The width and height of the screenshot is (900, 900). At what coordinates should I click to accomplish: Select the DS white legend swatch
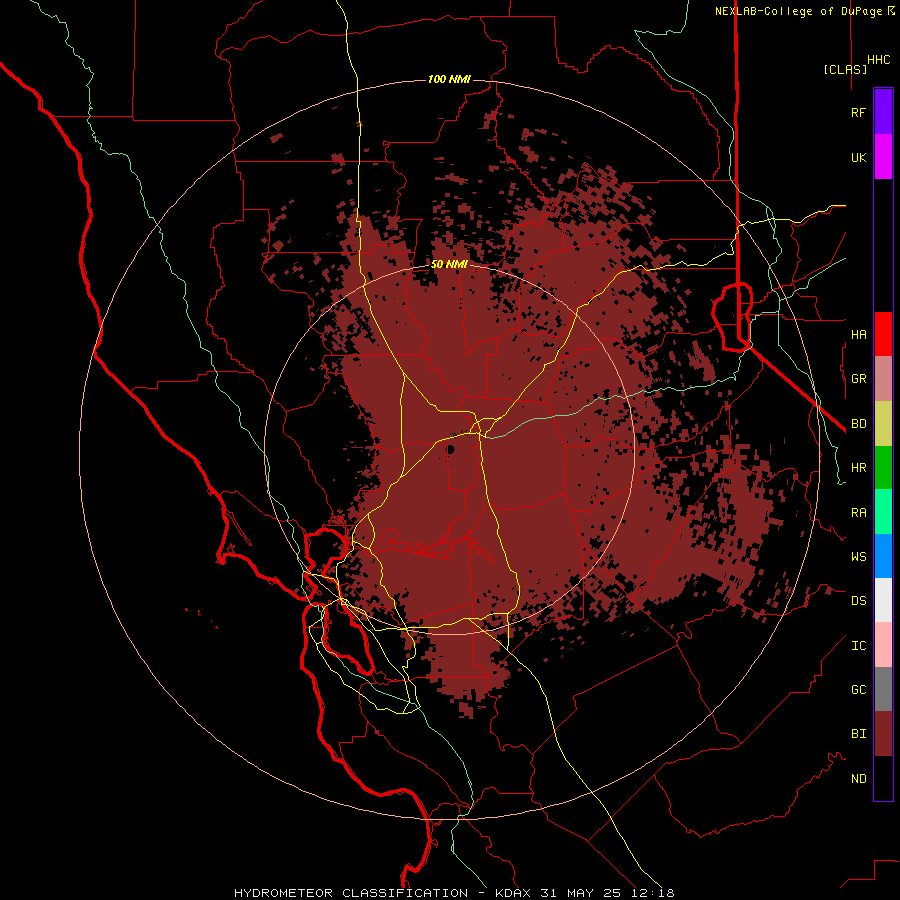[x=883, y=600]
